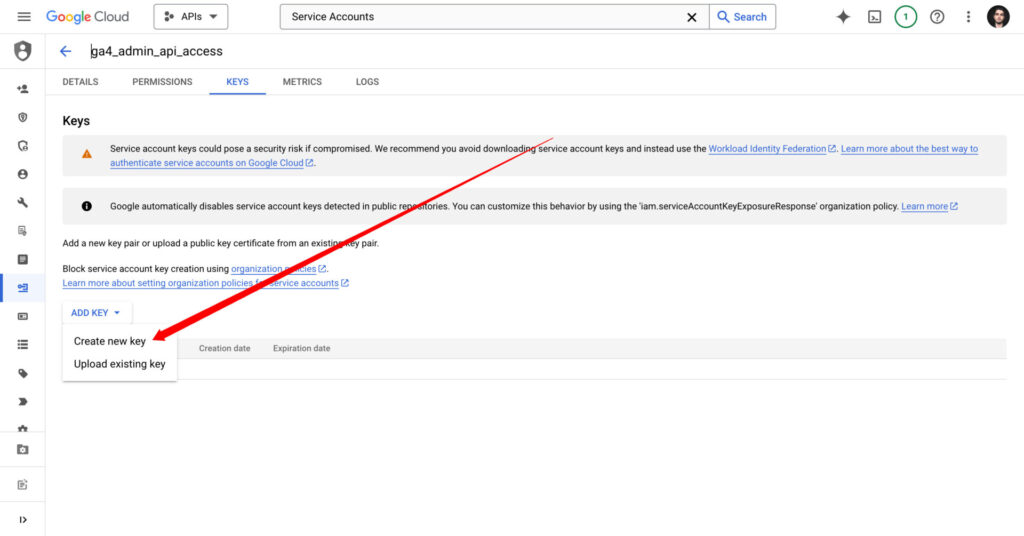
Task: Open the Workload Identity Federation link
Action: [x=767, y=149]
